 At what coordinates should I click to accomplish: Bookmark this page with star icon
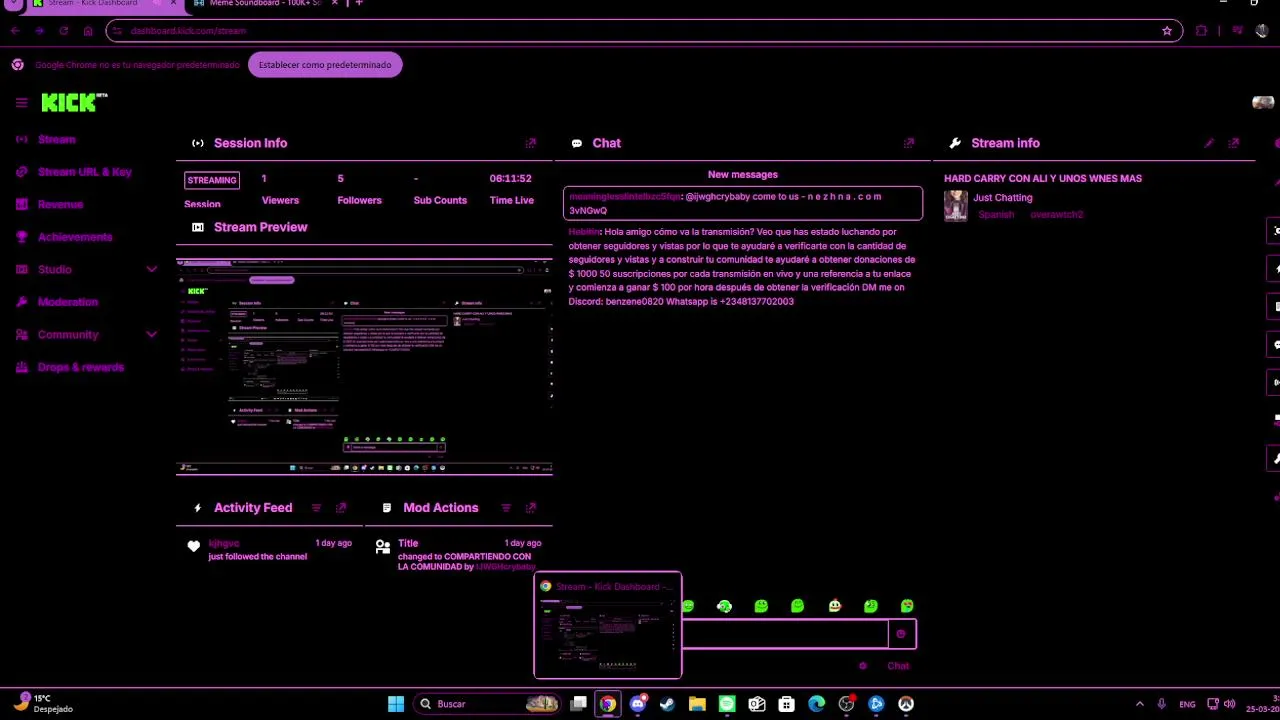tap(1166, 31)
